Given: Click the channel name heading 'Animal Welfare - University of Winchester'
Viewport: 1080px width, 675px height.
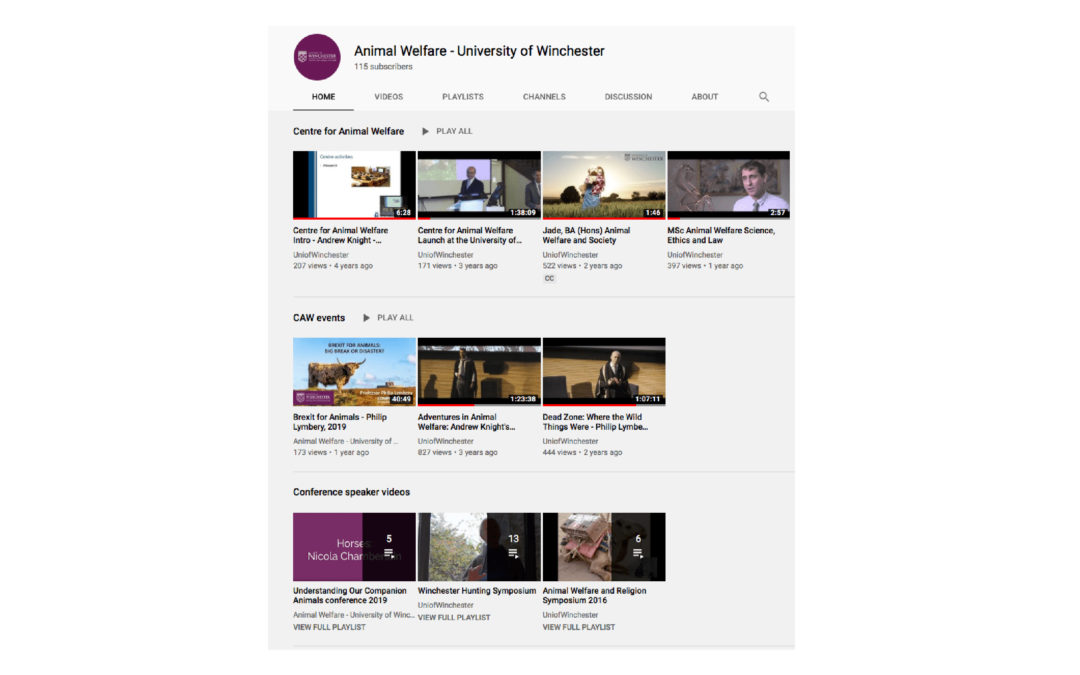Looking at the screenshot, I should pos(479,51).
